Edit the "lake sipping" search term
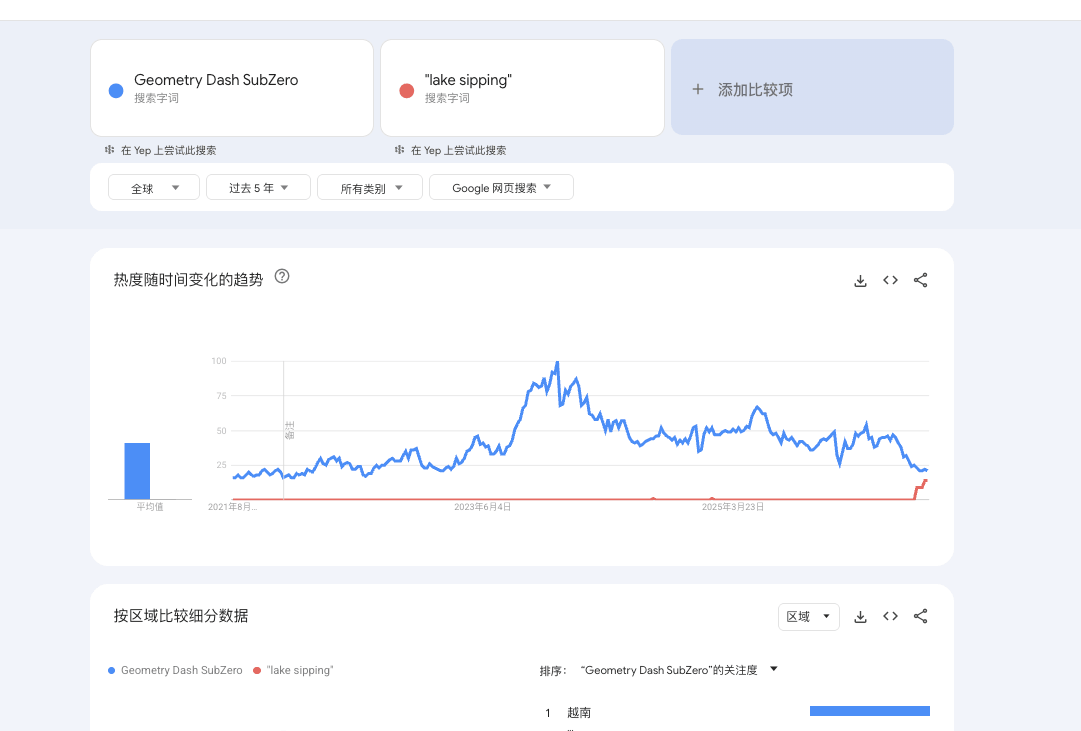This screenshot has width=1081, height=731. click(522, 88)
